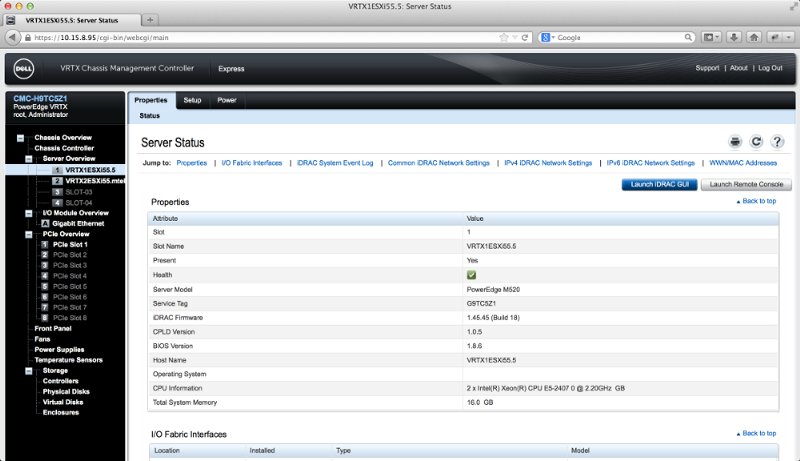This screenshot has width=800, height=461.
Task: Jump to Common iDRAC Network Settings
Action: point(438,163)
